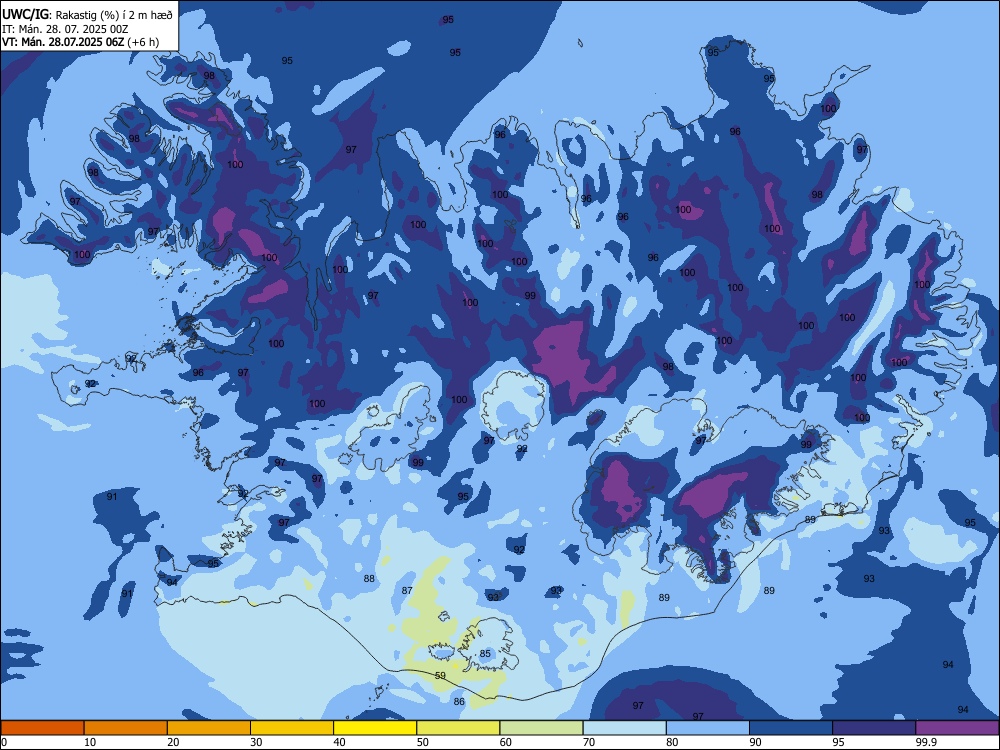Select the 40–50 bright yellow legend swatch
This screenshot has height=750, width=1000.
pos(375,728)
